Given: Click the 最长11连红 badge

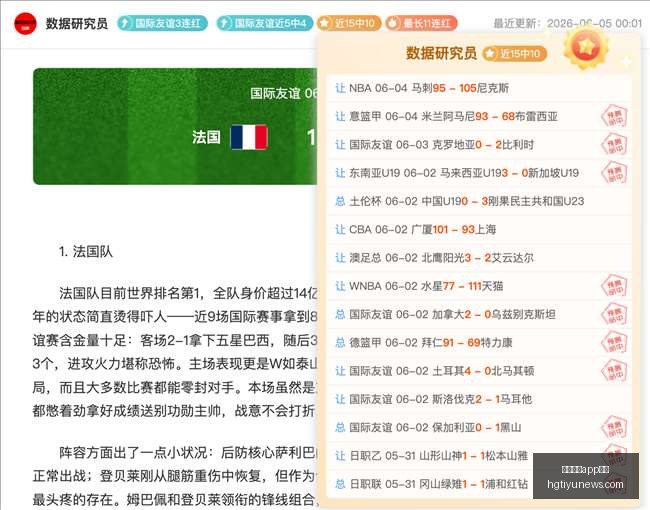Looking at the screenshot, I should pyautogui.click(x=421, y=23).
